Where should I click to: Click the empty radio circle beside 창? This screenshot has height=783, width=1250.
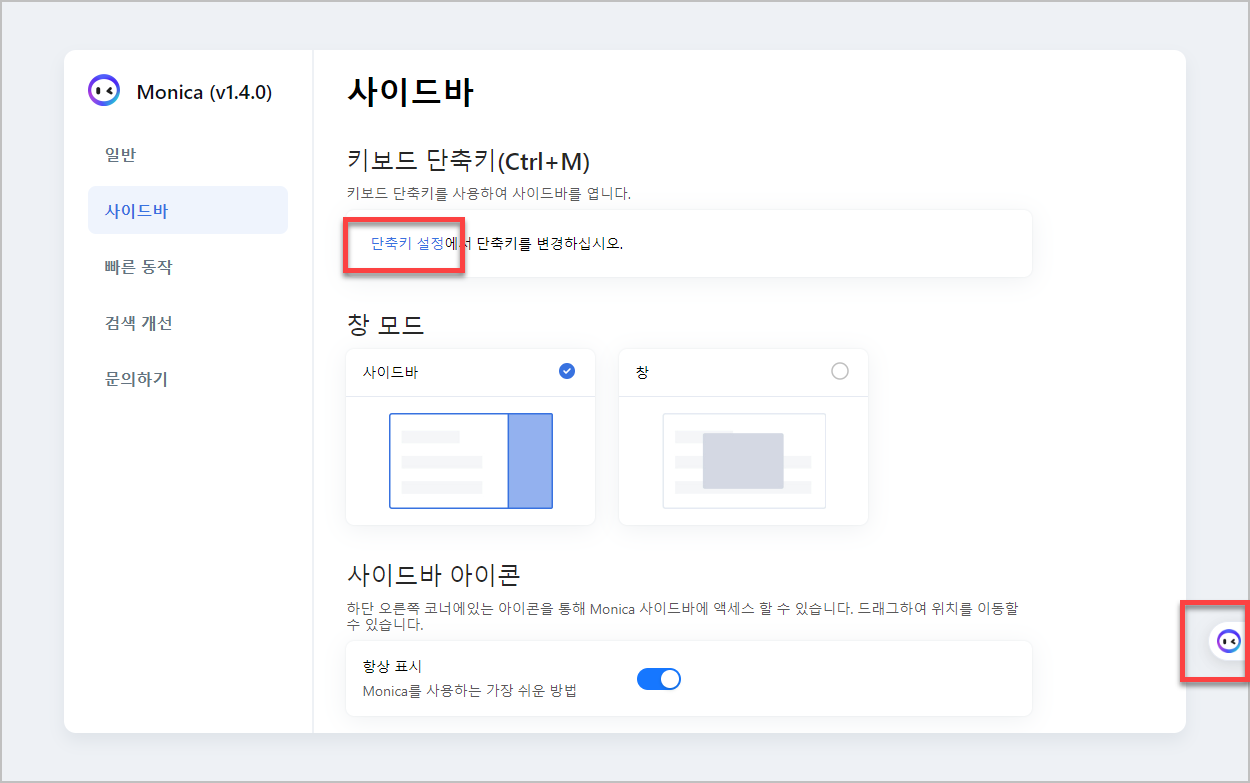point(840,371)
